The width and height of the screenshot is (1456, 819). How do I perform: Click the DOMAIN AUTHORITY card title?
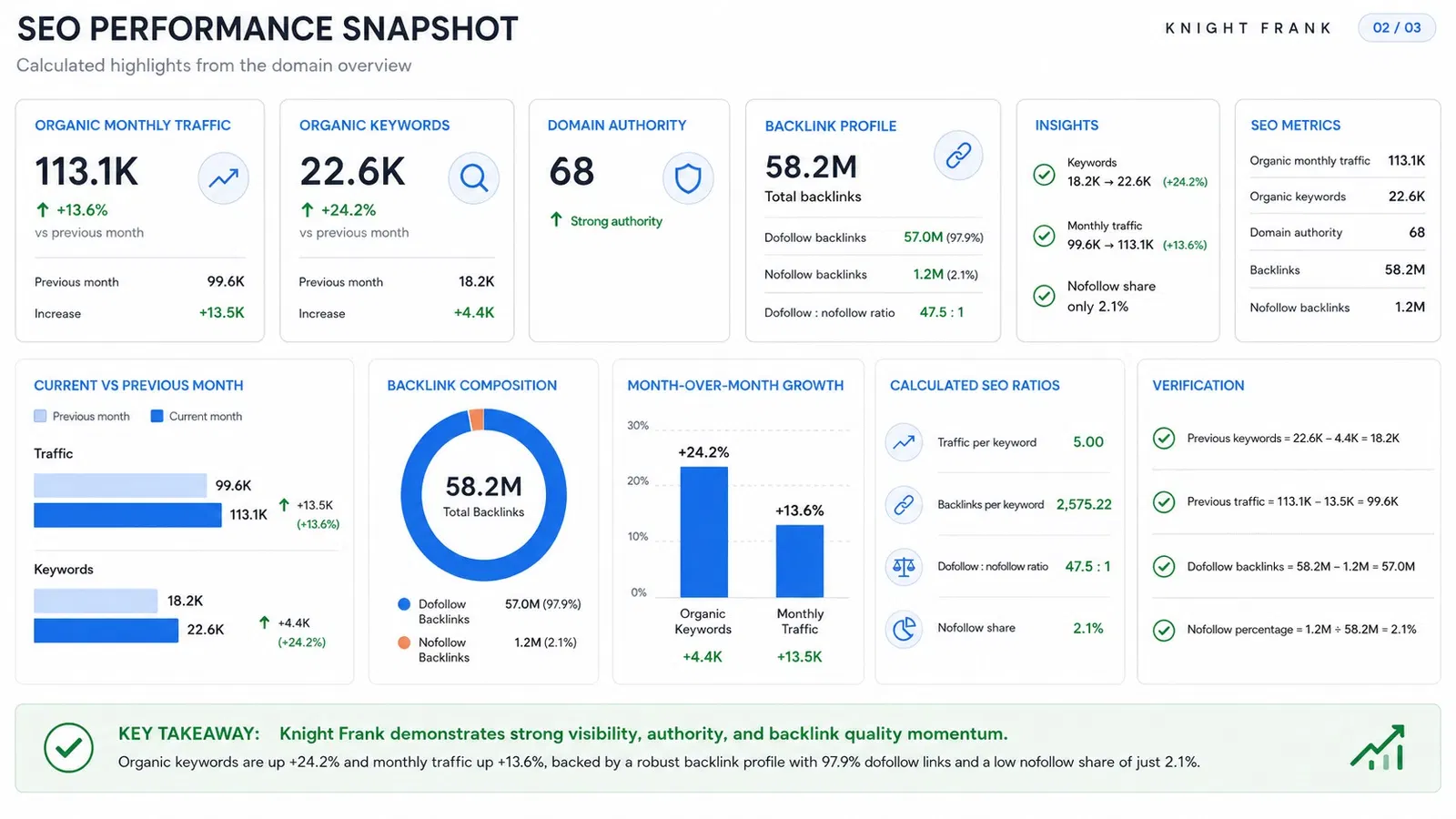point(617,126)
